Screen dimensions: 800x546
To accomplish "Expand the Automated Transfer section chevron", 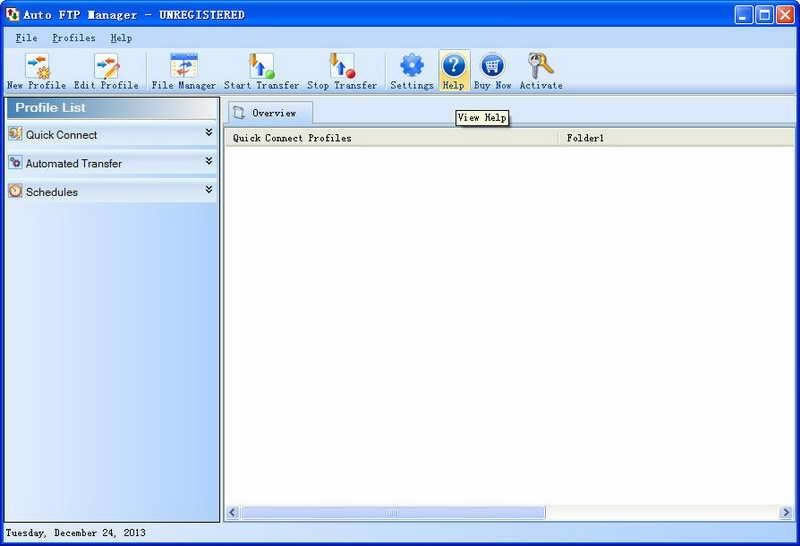I will 209,161.
